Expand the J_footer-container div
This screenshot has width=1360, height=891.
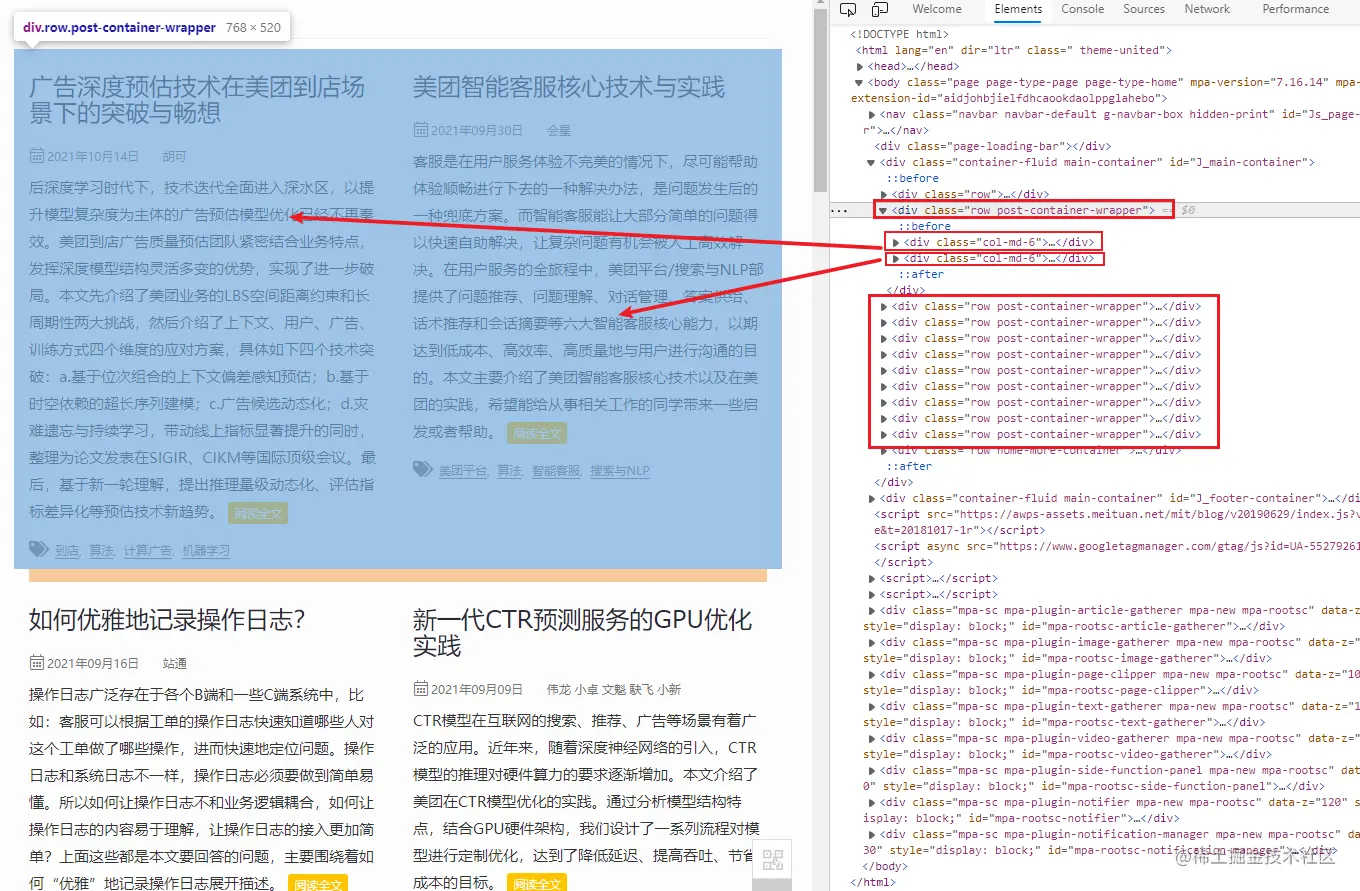click(x=872, y=498)
